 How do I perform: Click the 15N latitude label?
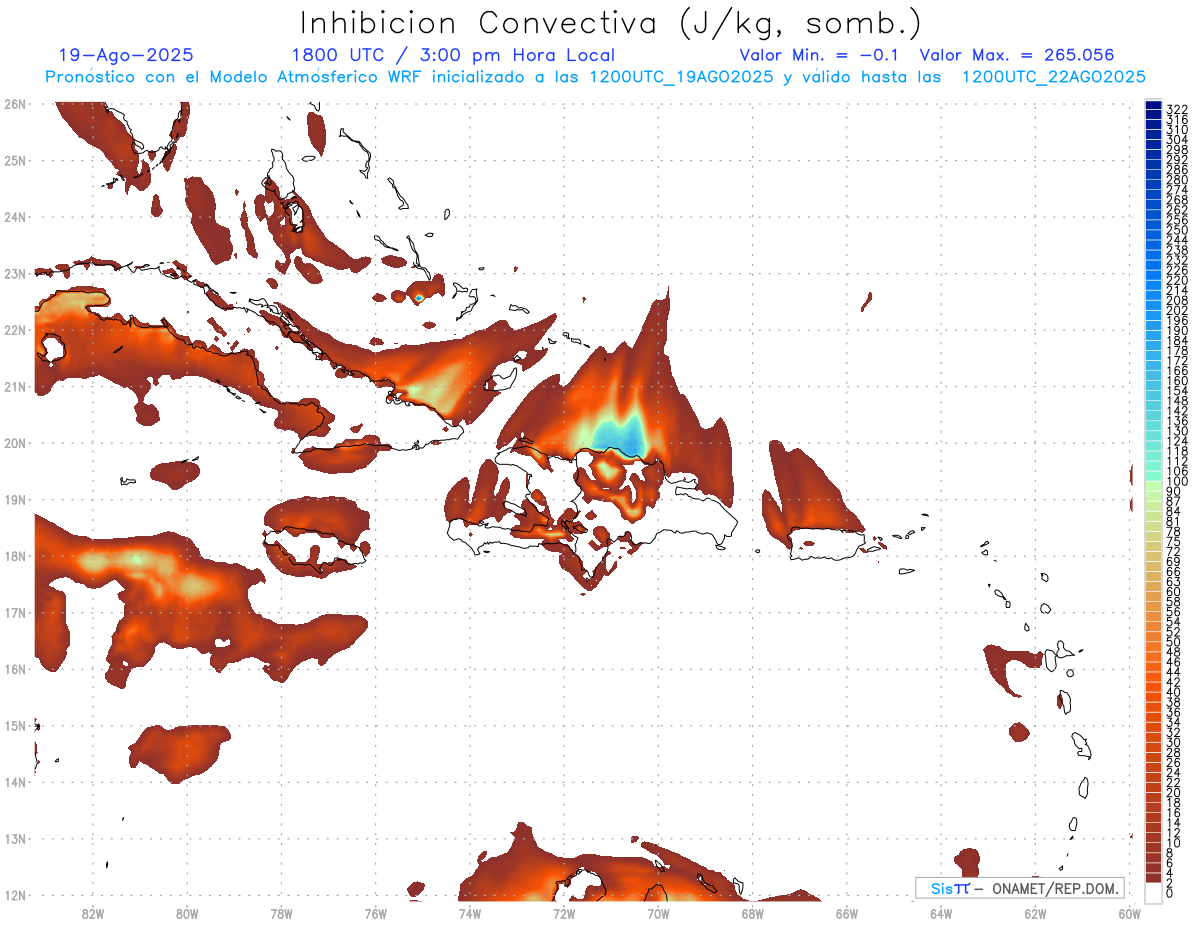[14, 725]
